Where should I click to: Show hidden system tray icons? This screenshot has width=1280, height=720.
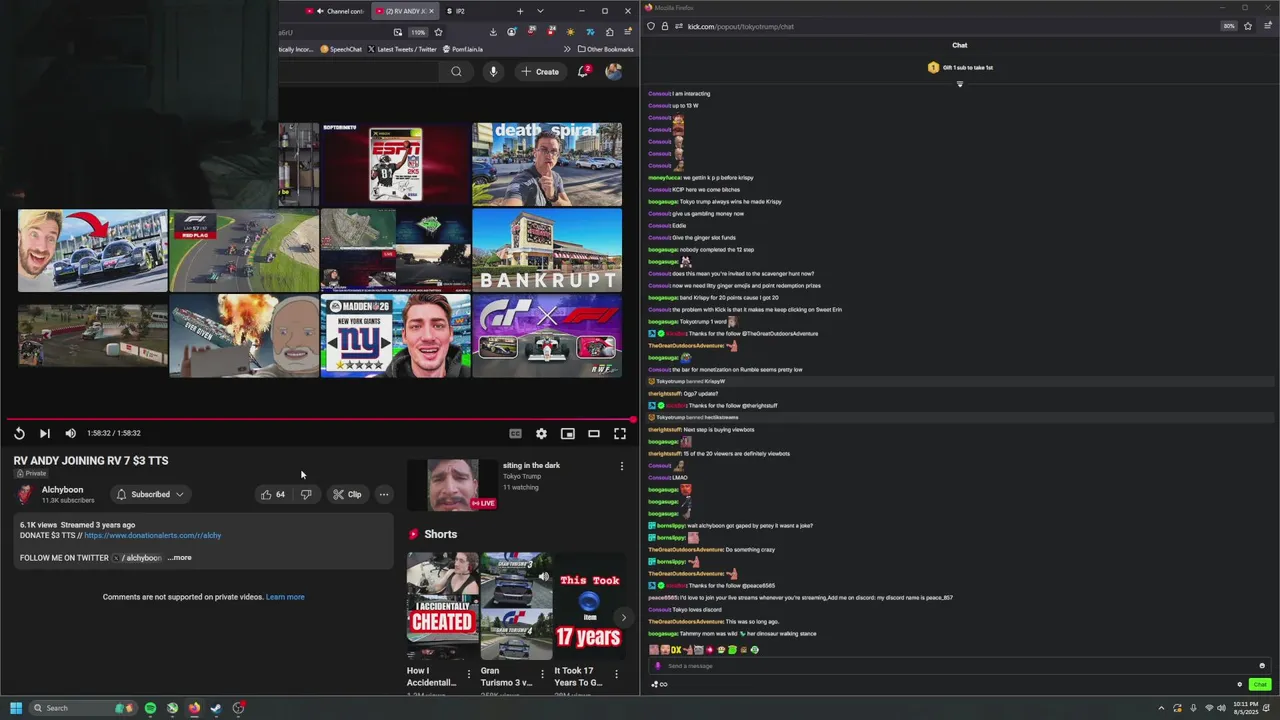click(x=1161, y=708)
